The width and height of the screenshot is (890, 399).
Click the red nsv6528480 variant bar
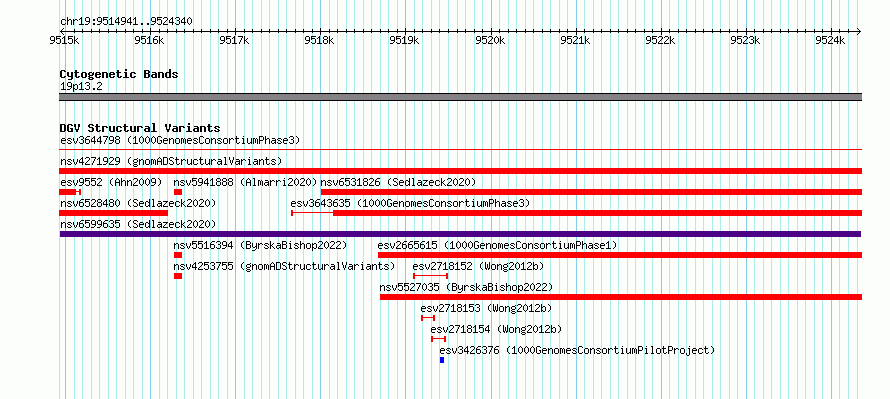[x=114, y=213]
